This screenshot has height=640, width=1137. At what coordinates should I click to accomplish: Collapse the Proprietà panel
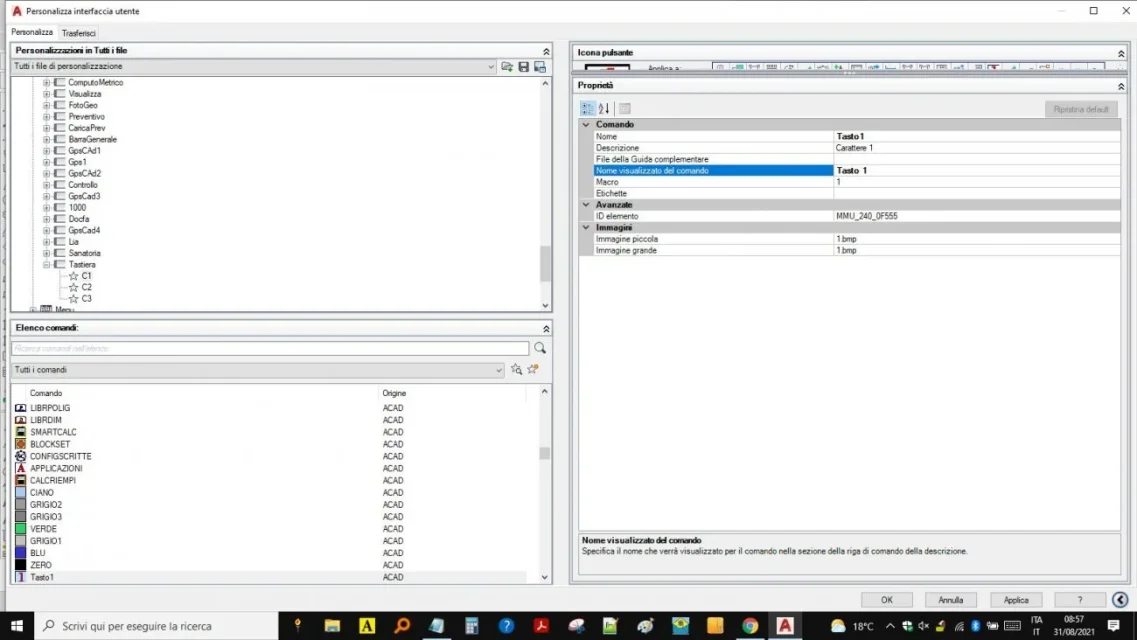pyautogui.click(x=1121, y=86)
